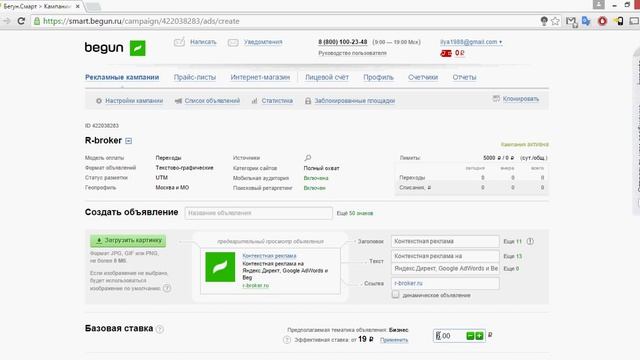
Task: Click the Begun green logo
Action: (x=138, y=48)
